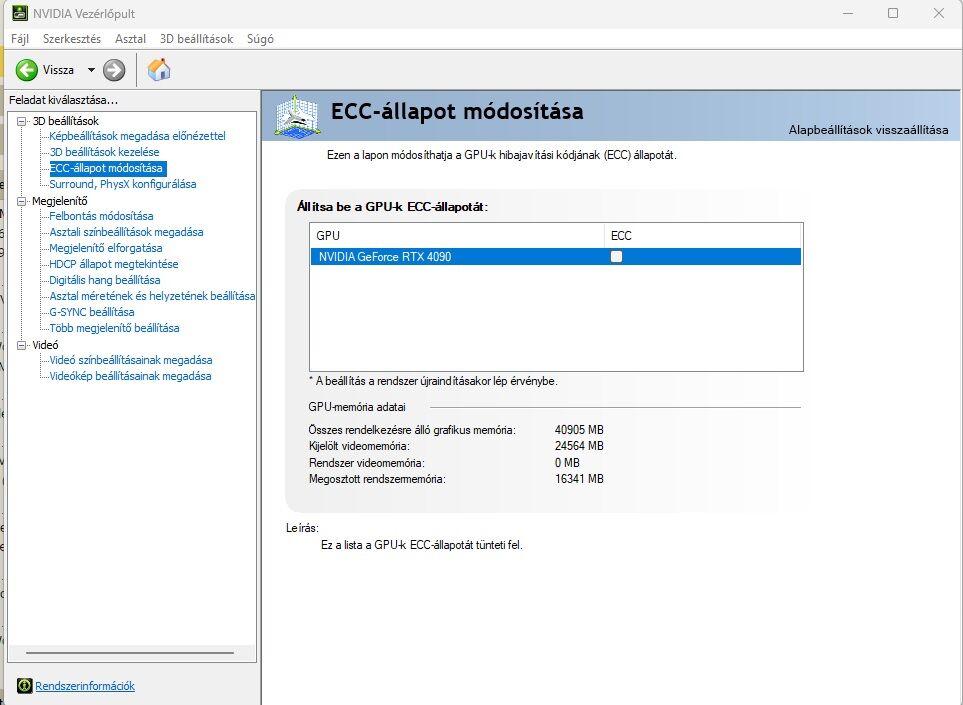Select Videó színbeállításainak megadása
Screen dimensions: 963x705
pyautogui.click(x=131, y=360)
